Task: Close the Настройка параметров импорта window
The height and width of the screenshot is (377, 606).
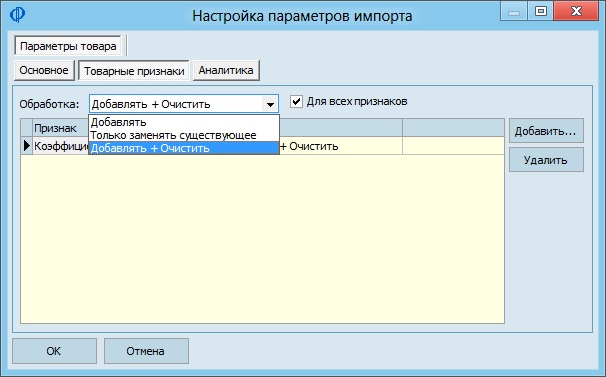Action: coord(576,11)
